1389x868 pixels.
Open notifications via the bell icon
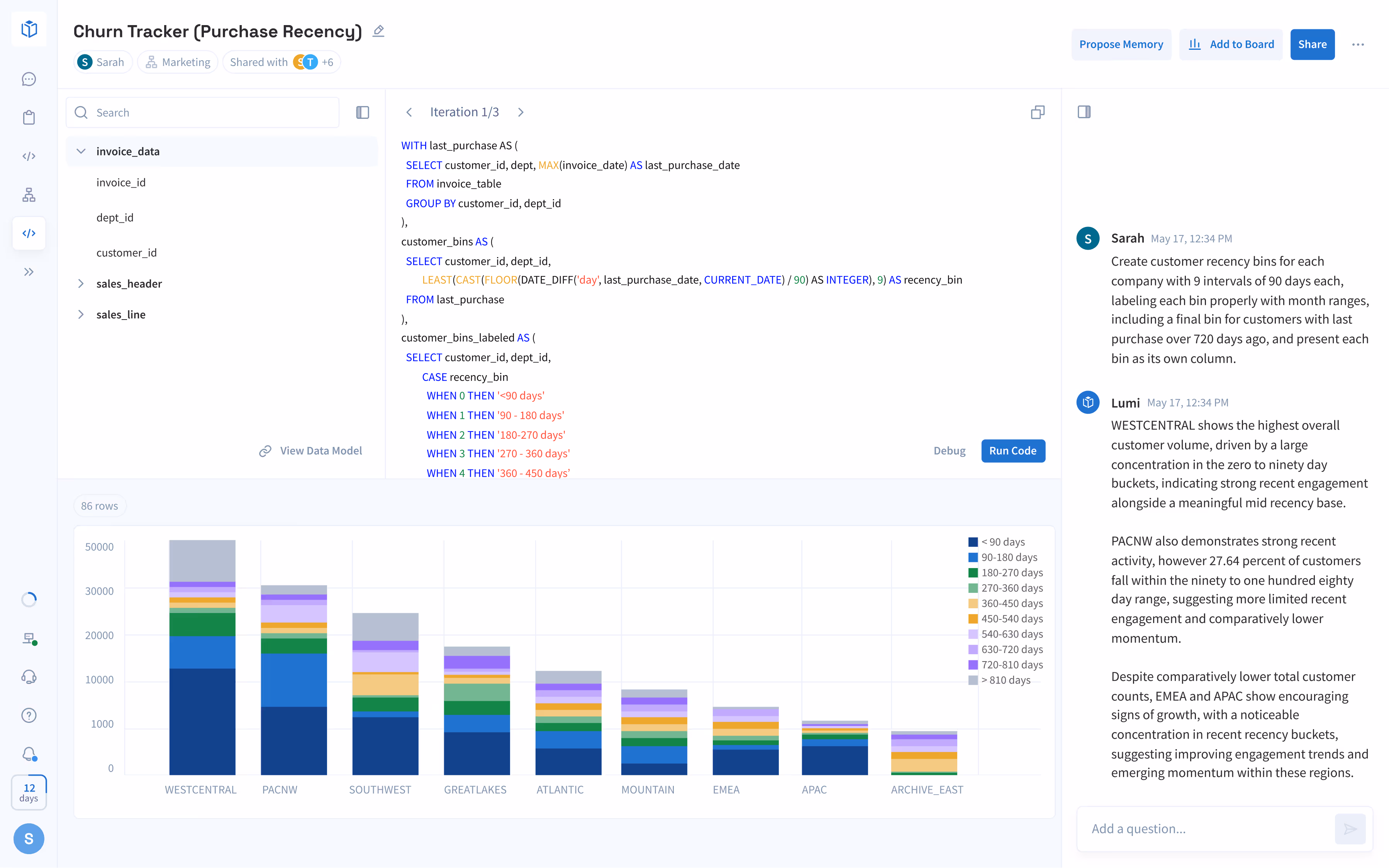click(29, 754)
